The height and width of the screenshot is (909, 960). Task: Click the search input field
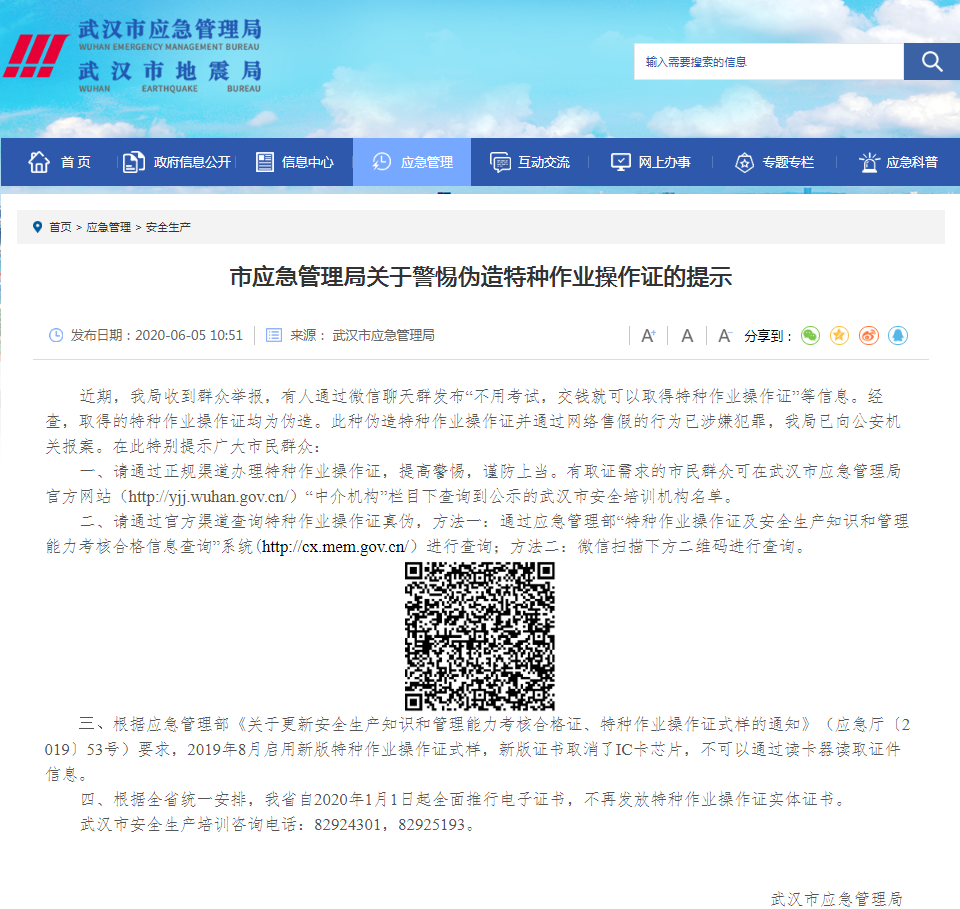[x=768, y=61]
